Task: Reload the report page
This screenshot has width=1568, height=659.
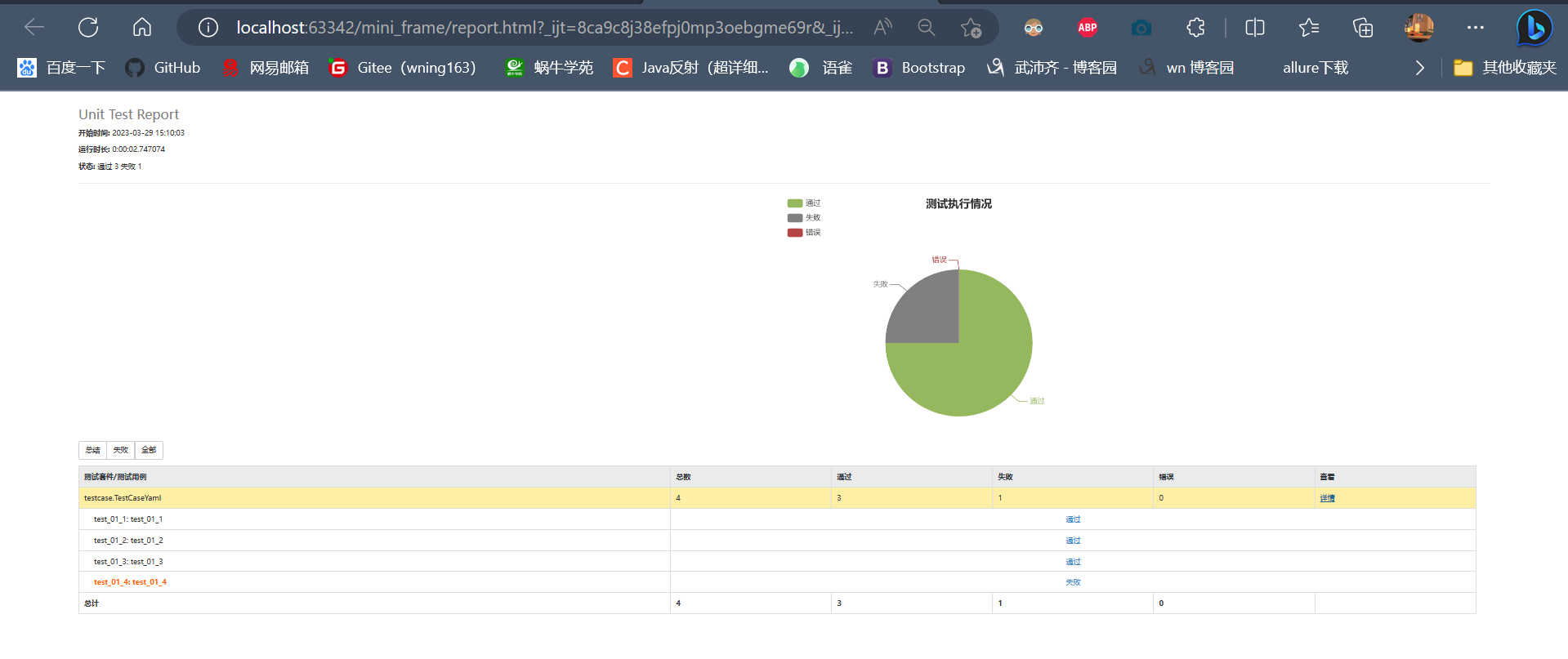Action: (x=88, y=28)
